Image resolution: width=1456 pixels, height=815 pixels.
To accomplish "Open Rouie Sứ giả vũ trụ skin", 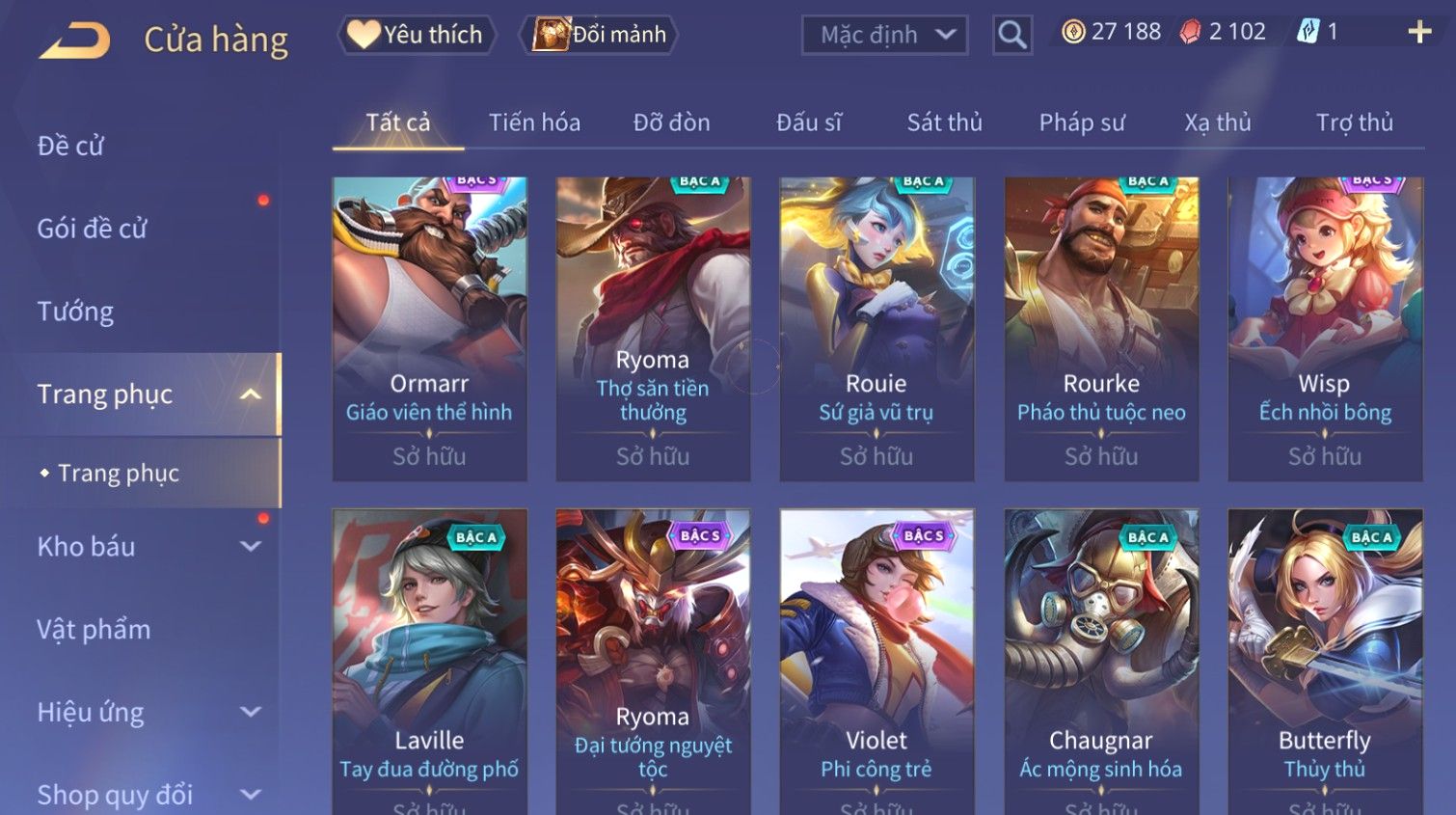I will point(876,329).
